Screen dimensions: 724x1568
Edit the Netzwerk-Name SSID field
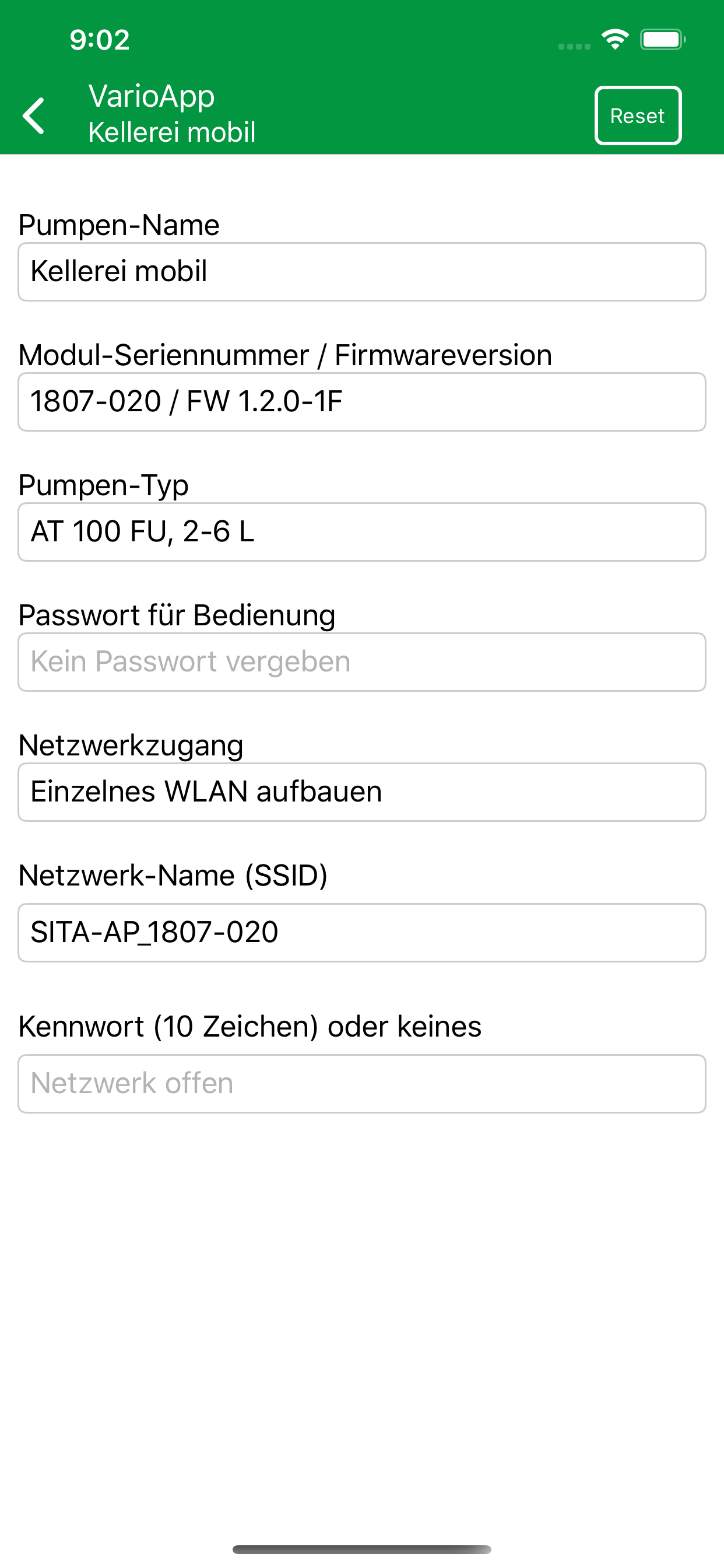click(361, 933)
